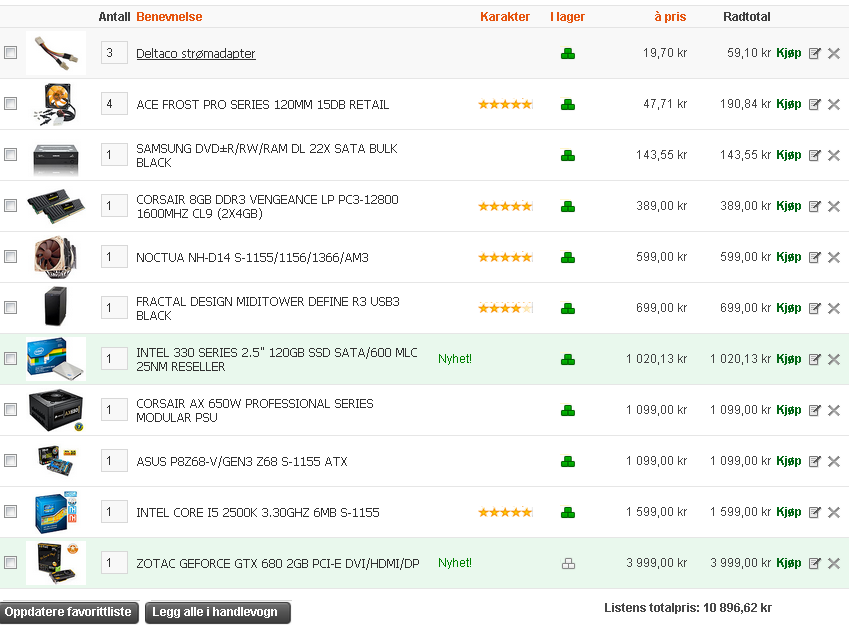Click Listens totalpris 10 896,62 kr text
The height and width of the screenshot is (628, 849).
[x=688, y=608]
